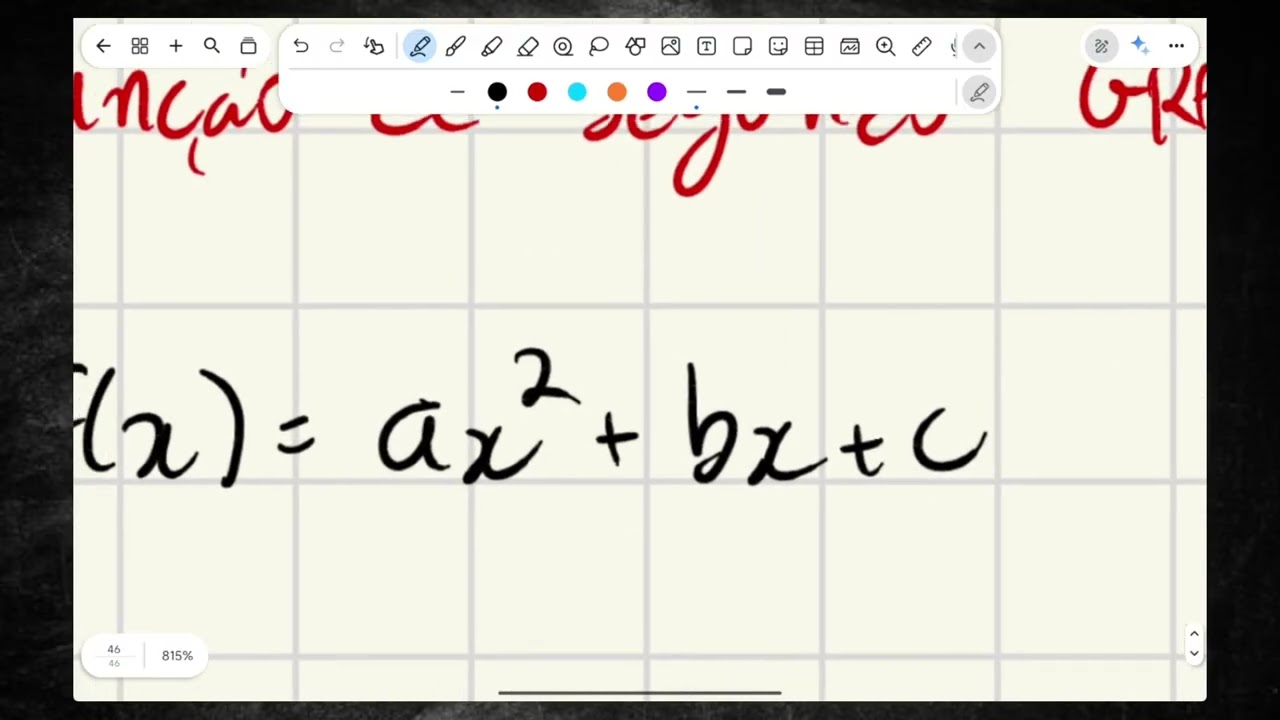The image size is (1280, 720).
Task: Select the thickest stroke thickness
Action: pos(776,92)
